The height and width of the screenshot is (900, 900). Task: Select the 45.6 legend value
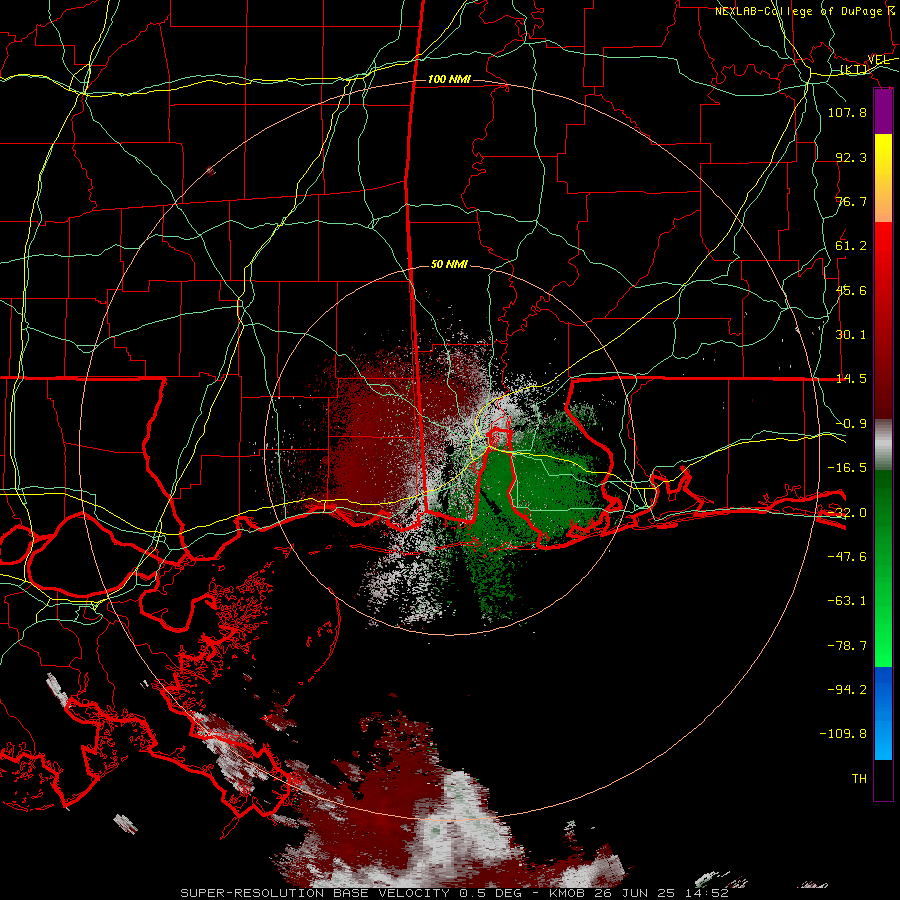click(x=851, y=290)
